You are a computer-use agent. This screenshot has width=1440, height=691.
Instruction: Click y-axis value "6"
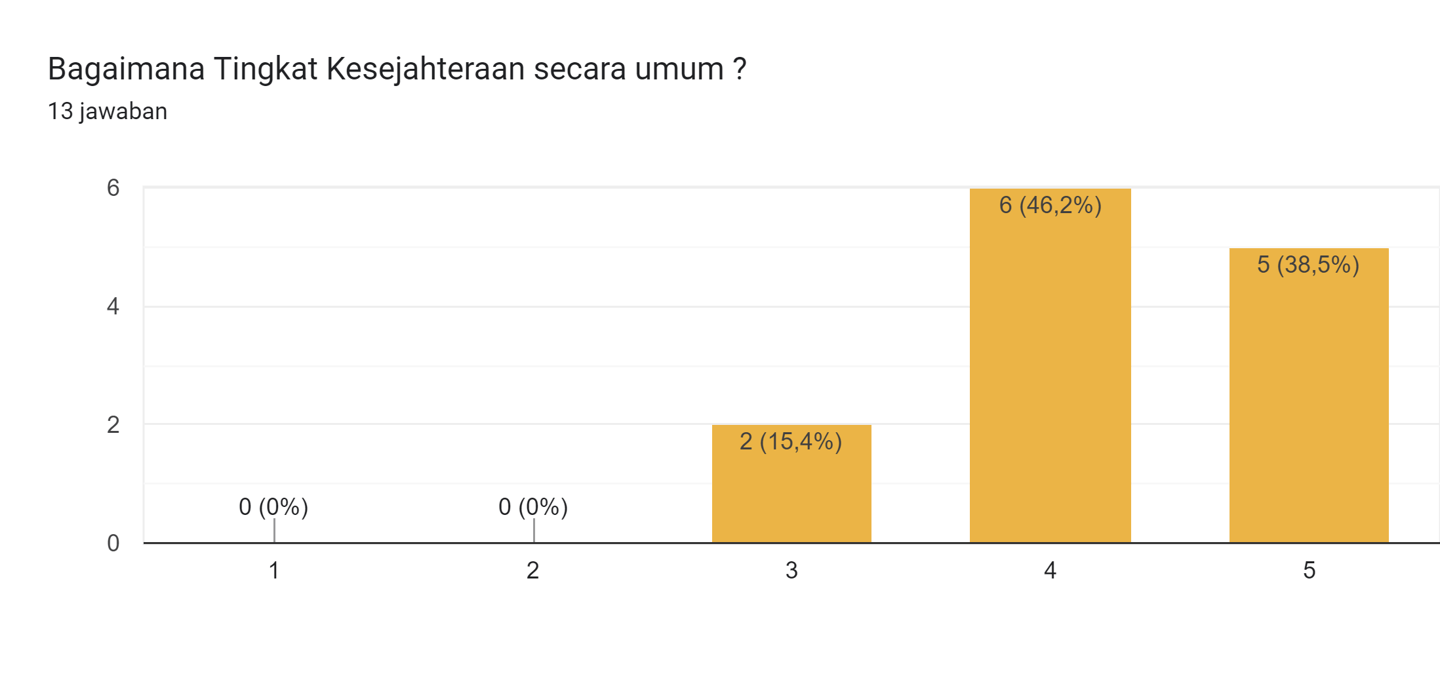pyautogui.click(x=113, y=188)
